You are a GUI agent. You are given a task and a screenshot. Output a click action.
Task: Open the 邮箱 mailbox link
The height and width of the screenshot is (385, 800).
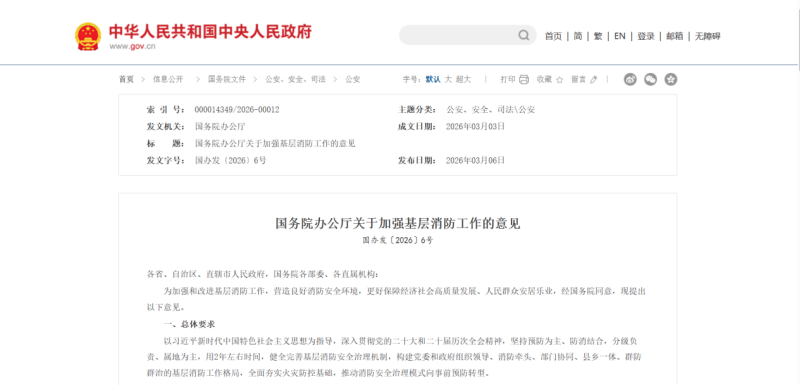674,36
